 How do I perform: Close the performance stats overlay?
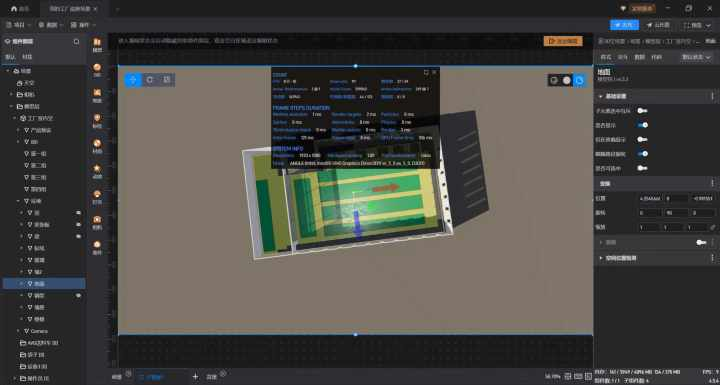pyautogui.click(x=434, y=72)
